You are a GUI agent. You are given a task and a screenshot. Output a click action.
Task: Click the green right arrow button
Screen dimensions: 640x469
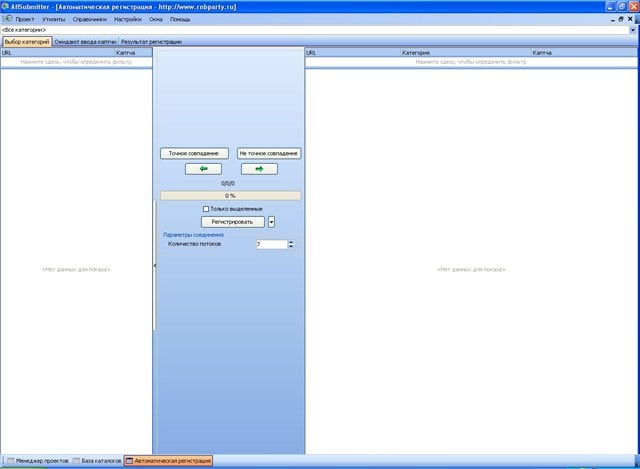click(x=259, y=169)
